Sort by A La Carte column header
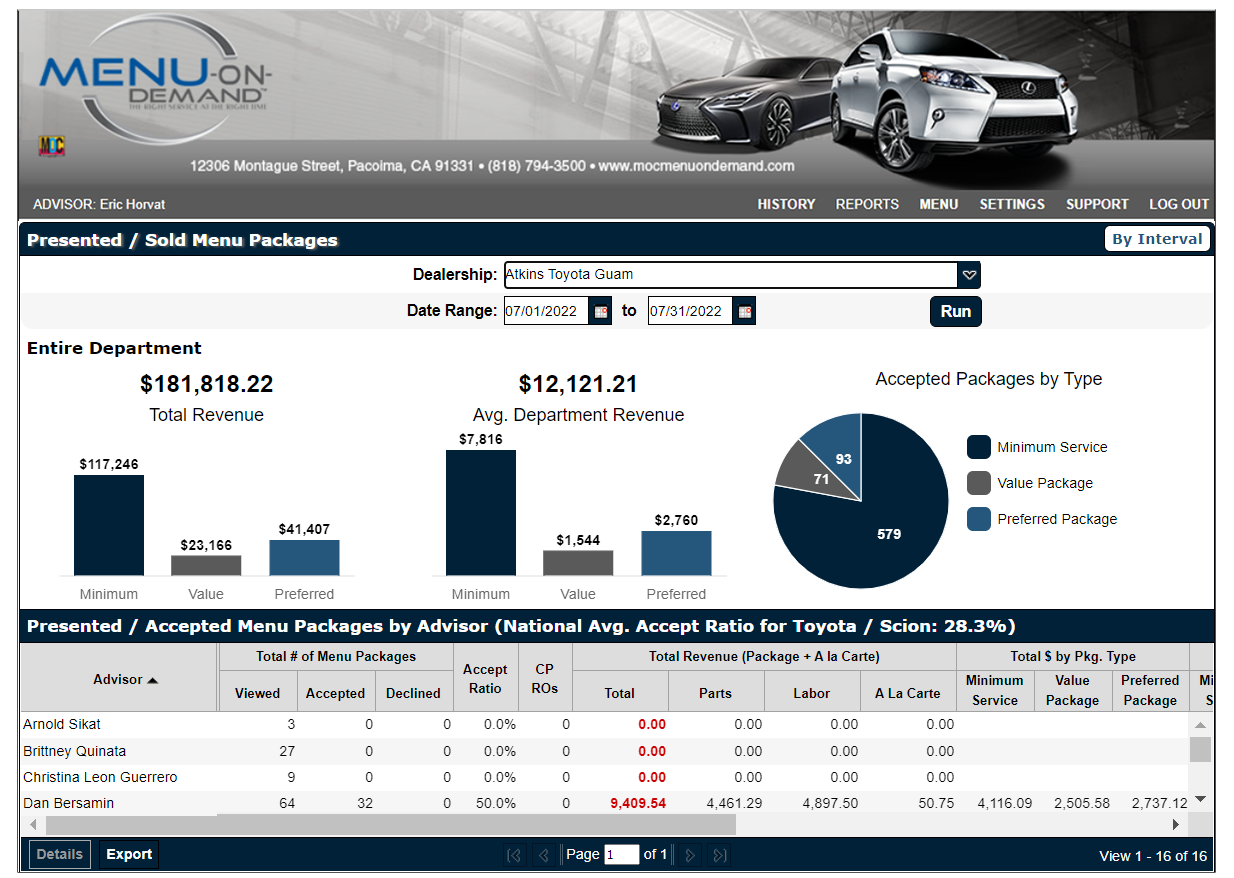Viewport: 1234px width, 878px height. click(907, 693)
